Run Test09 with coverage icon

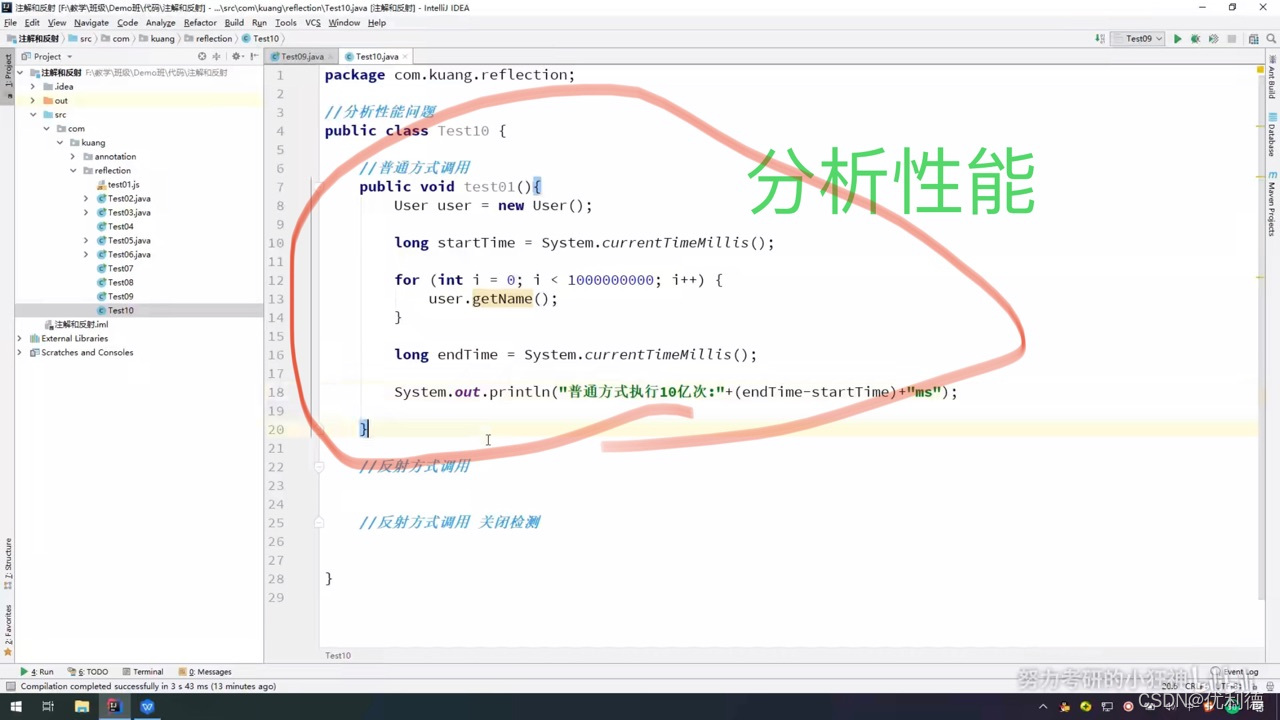(1212, 38)
